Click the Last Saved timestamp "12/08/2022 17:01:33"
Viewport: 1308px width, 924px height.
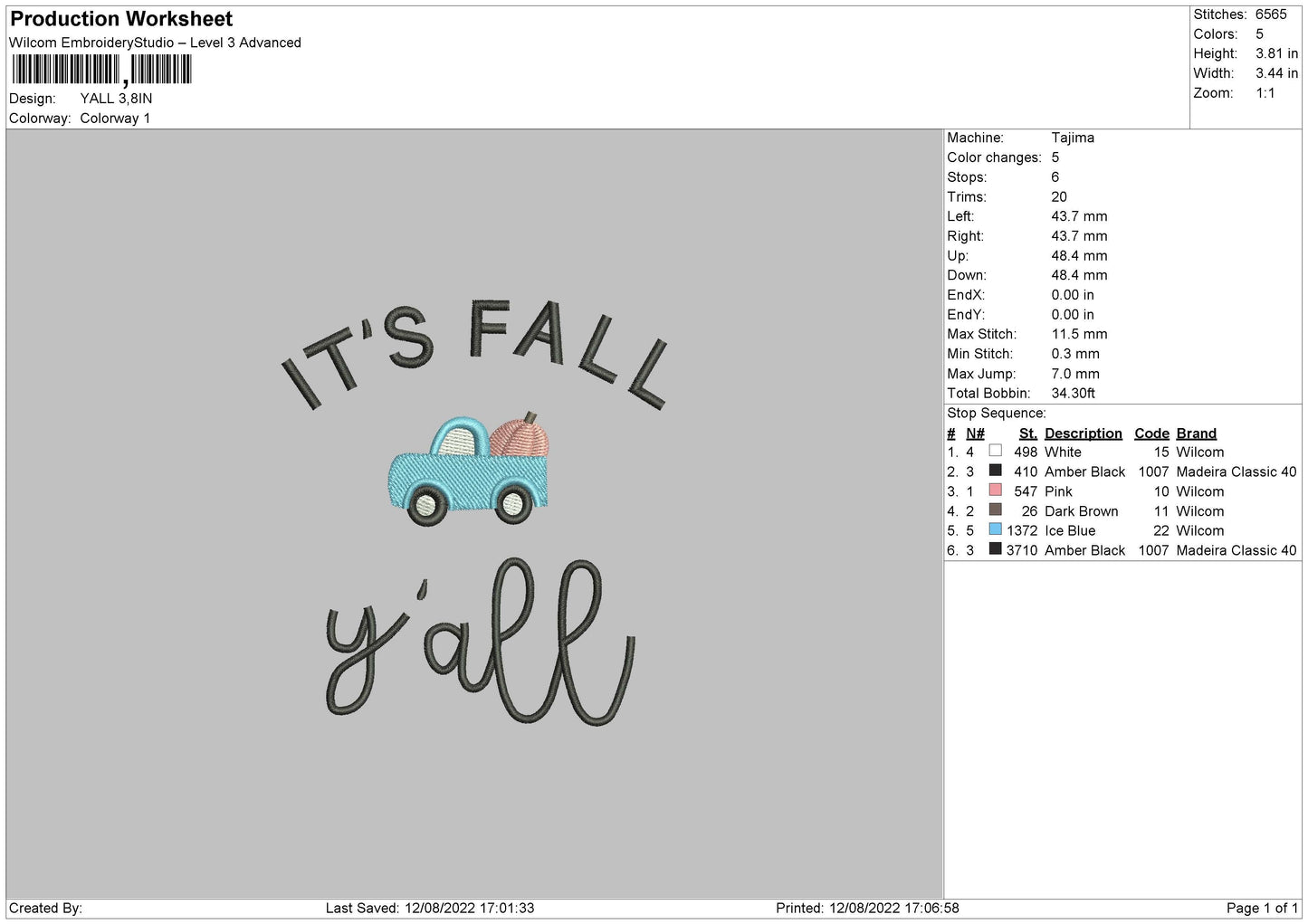(471, 908)
